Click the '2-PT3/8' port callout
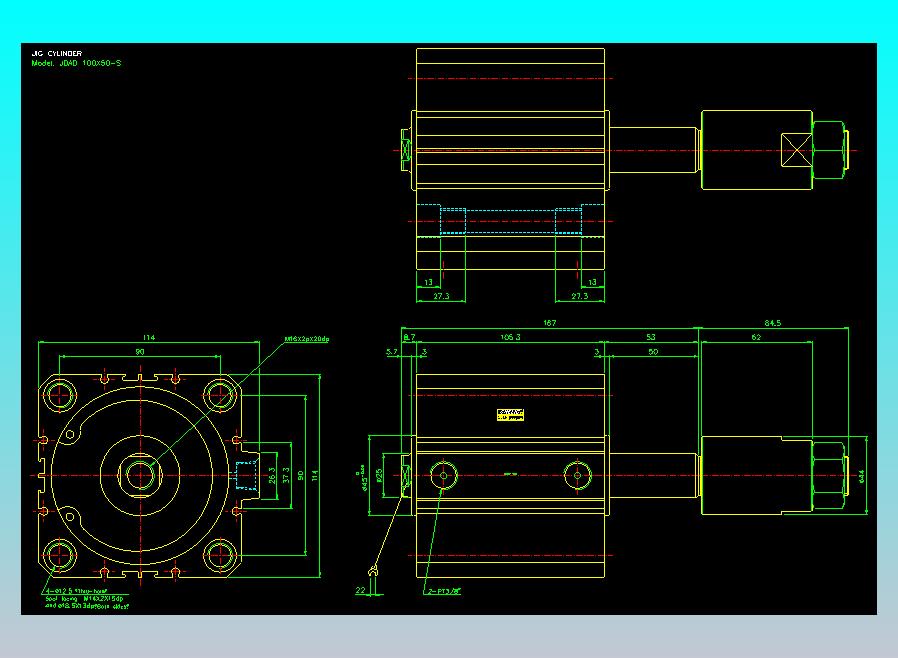 (x=444, y=591)
